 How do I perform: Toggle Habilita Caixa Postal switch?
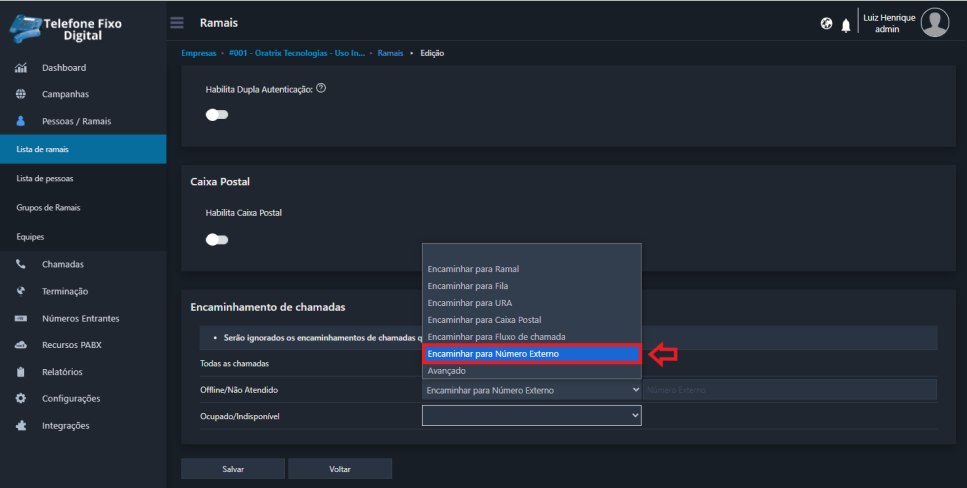[217, 240]
